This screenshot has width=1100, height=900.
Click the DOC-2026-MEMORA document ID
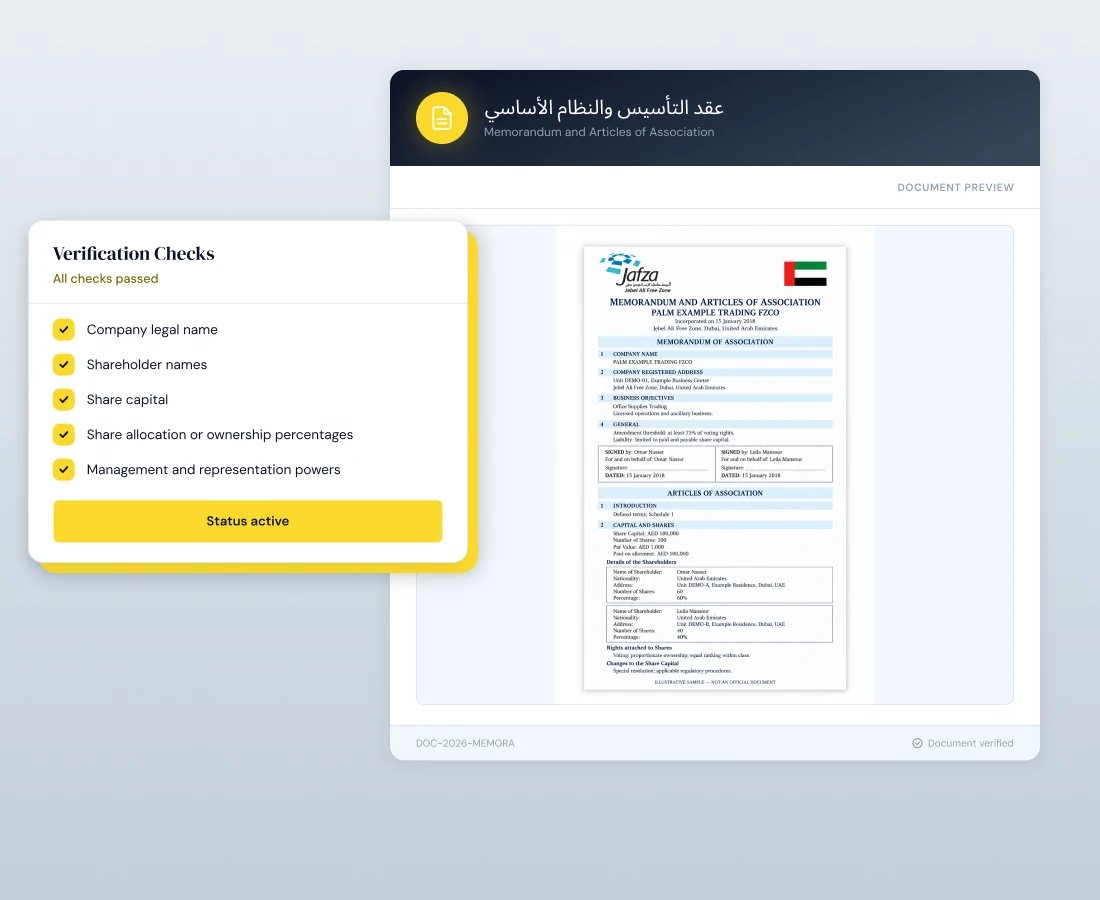coord(465,743)
